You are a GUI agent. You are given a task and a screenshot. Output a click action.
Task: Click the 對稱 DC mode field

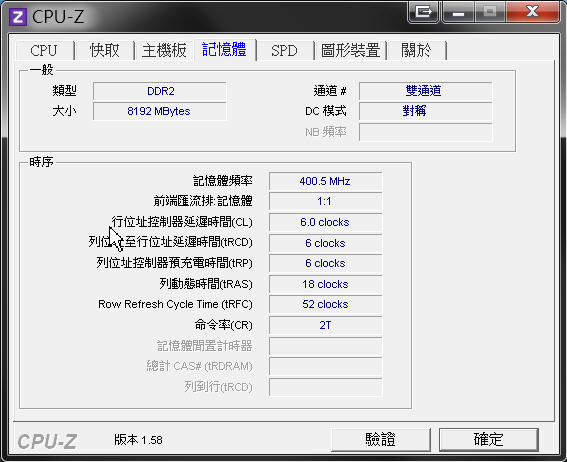425,111
